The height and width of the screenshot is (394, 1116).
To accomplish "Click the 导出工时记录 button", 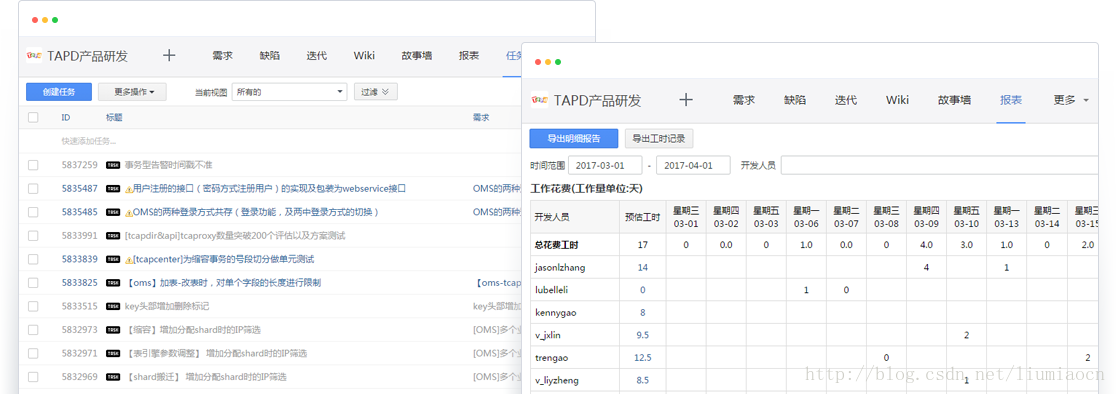I will pyautogui.click(x=659, y=139).
